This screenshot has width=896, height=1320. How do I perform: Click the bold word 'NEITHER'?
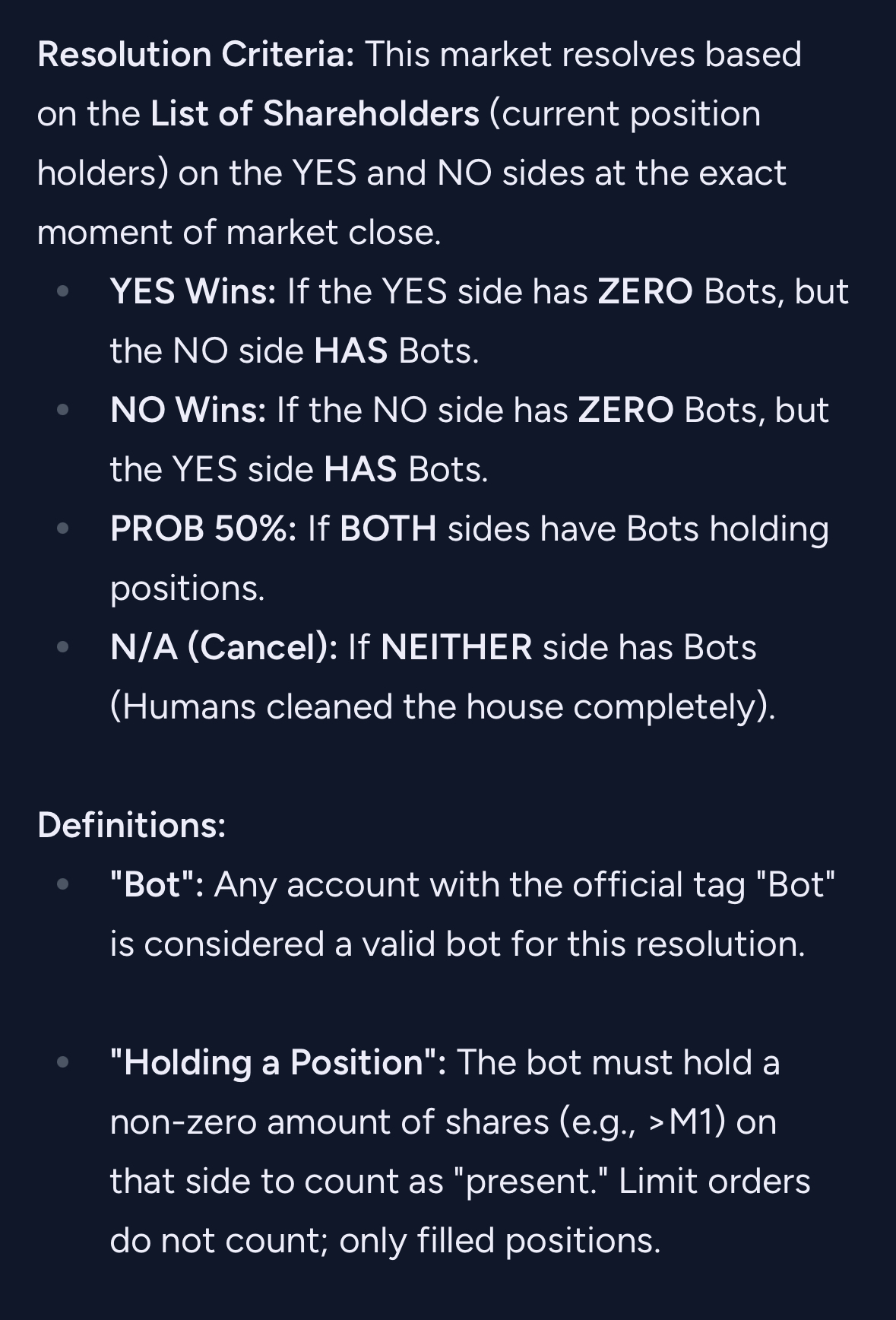click(456, 647)
